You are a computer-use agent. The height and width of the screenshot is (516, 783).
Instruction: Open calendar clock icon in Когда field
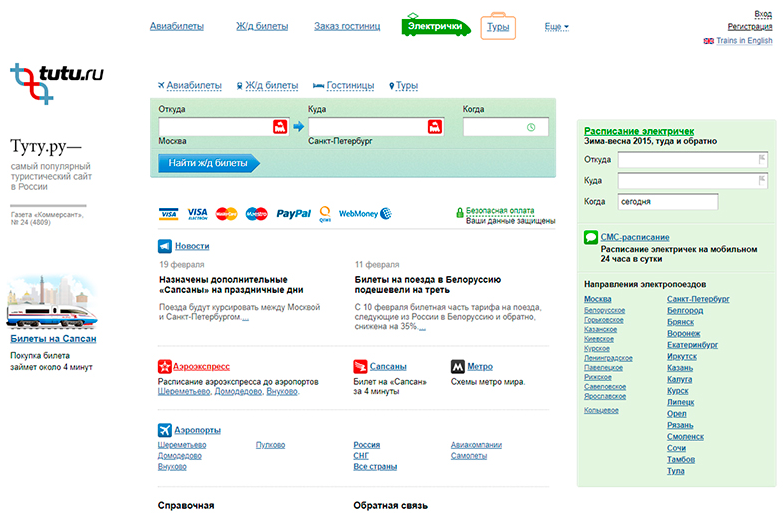[x=531, y=127]
